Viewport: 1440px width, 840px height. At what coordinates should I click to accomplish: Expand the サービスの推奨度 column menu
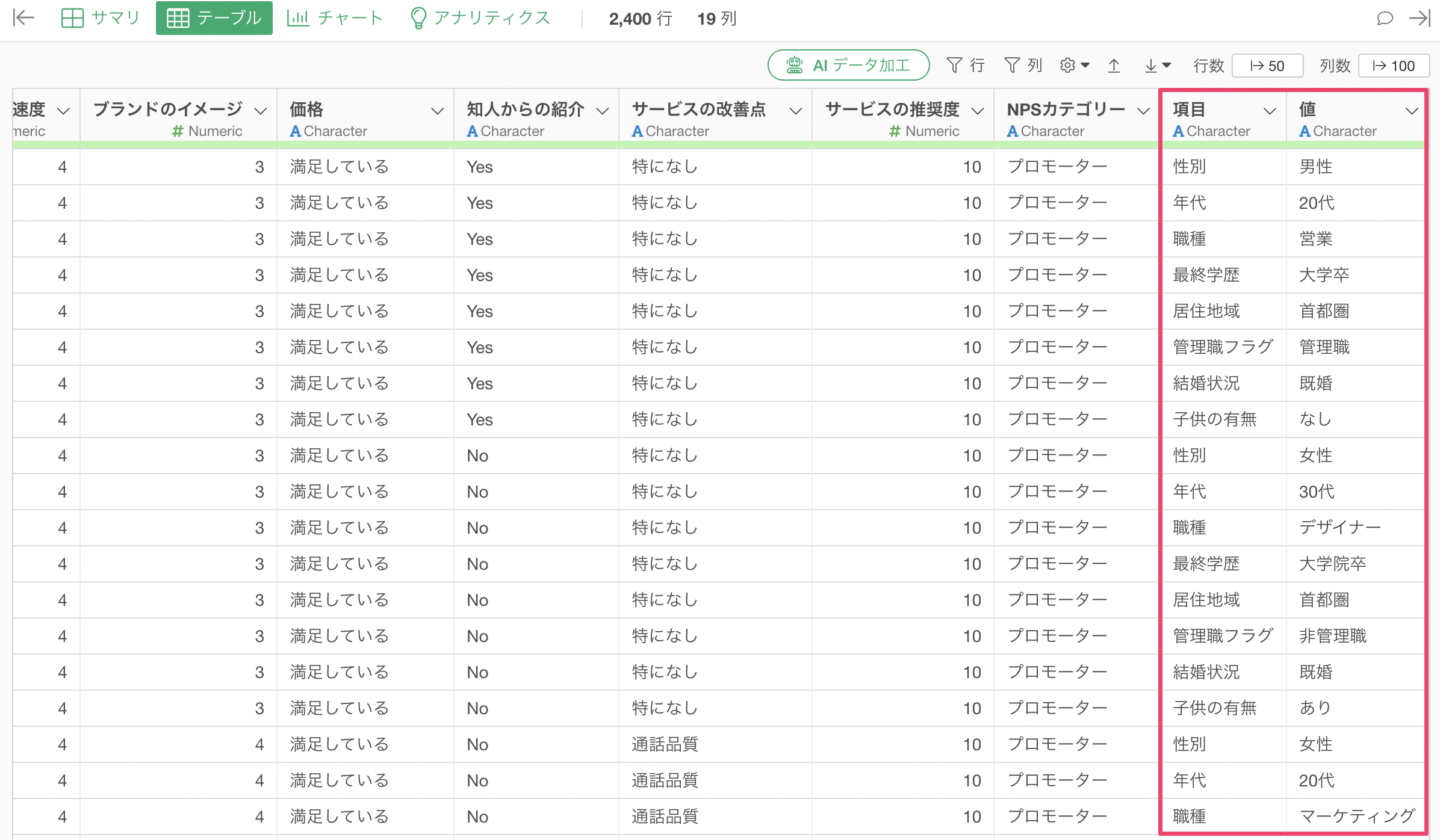978,111
